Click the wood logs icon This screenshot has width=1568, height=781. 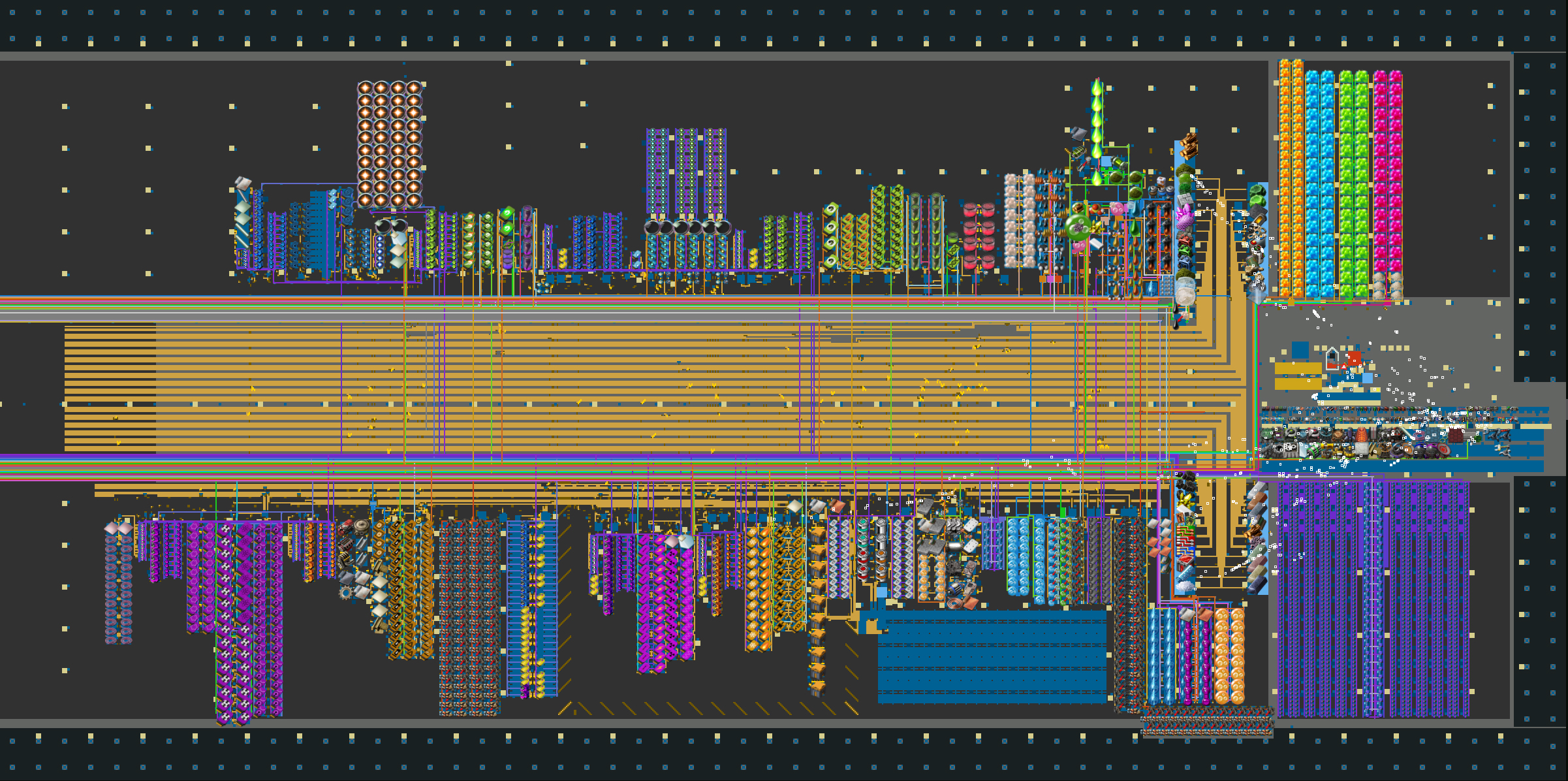tap(1189, 146)
